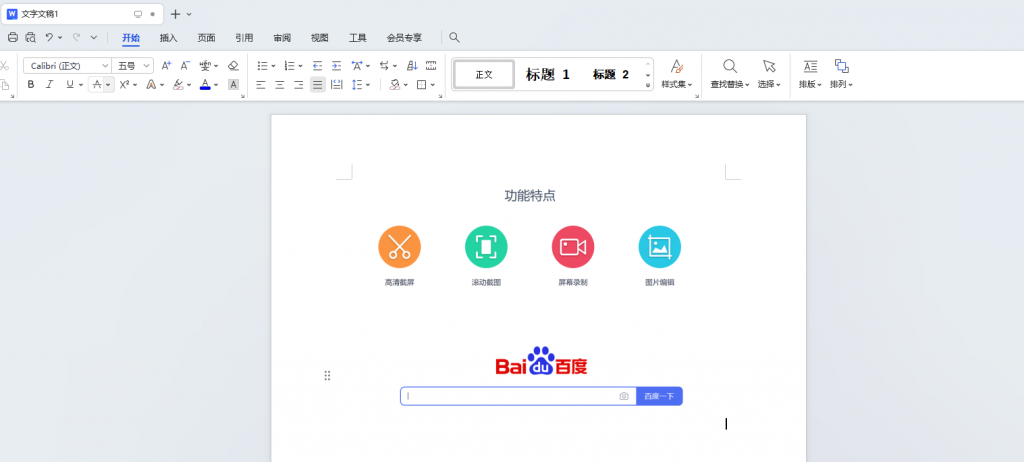Open the 排版 layout menu
The width and height of the screenshot is (1024, 462).
810,74
